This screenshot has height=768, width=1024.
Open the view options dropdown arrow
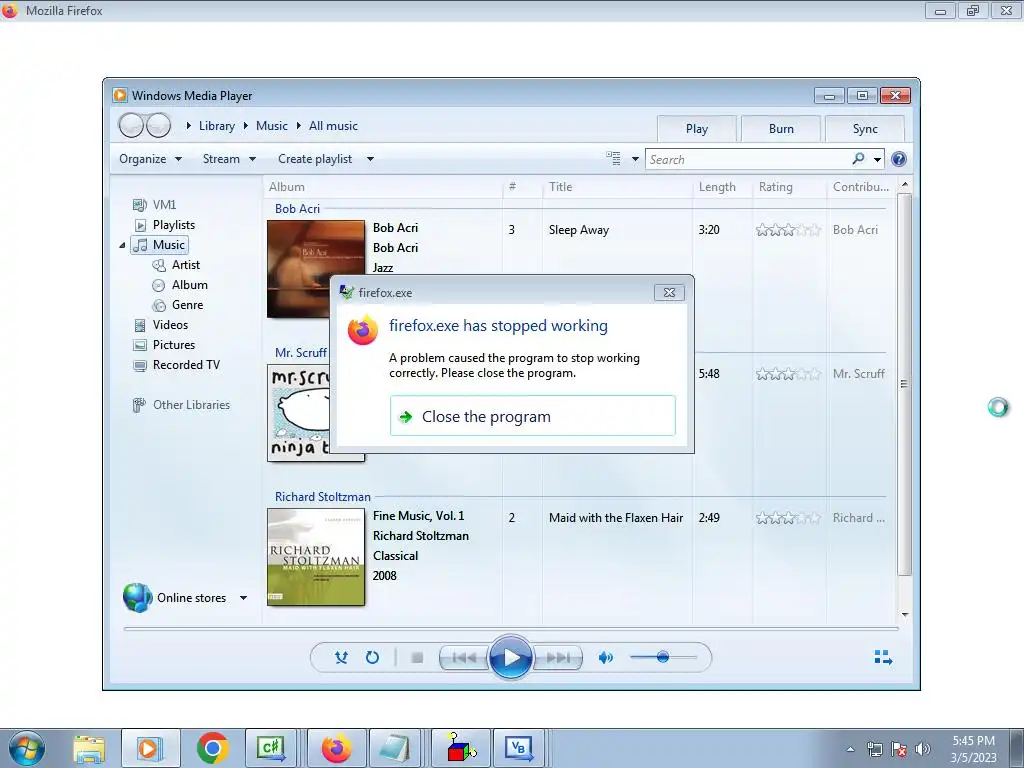point(635,159)
